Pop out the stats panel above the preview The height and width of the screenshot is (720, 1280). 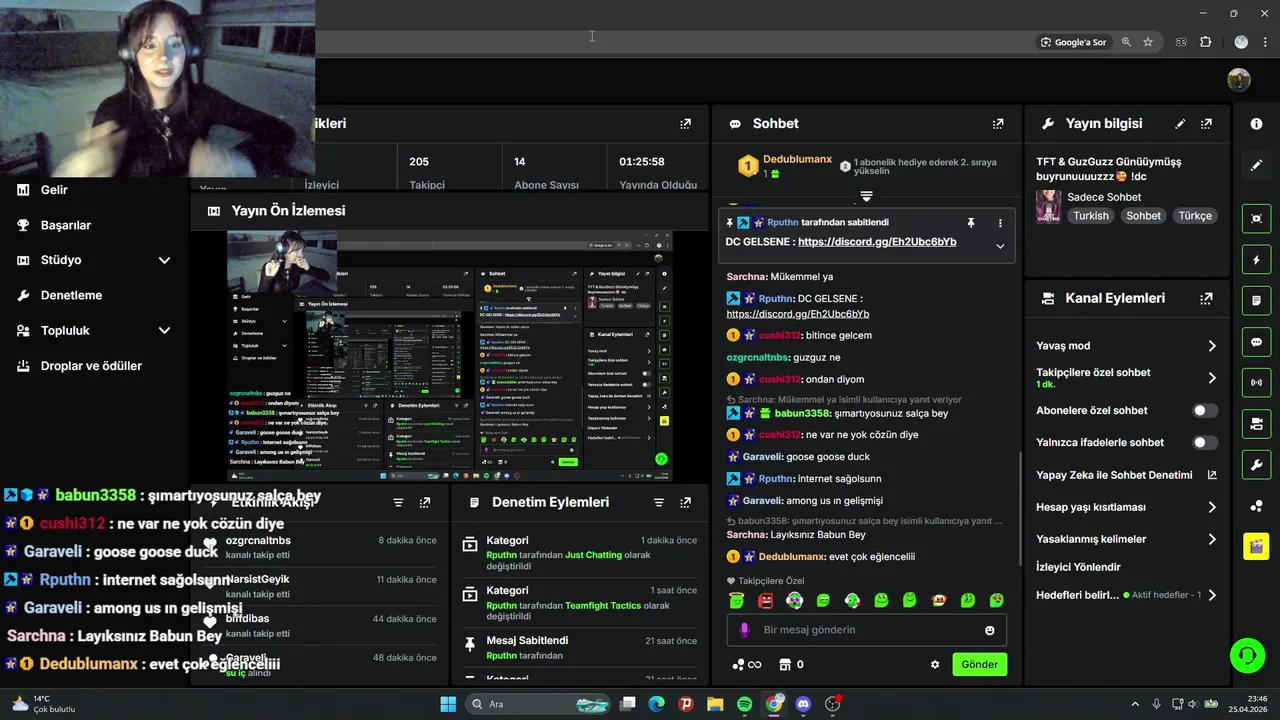685,124
